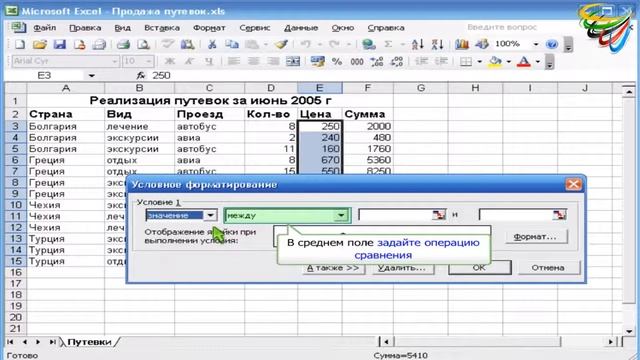Screen dimensions: 640x360
Task: Click the Insert Hyperlink globe icon
Action: click(x=369, y=44)
